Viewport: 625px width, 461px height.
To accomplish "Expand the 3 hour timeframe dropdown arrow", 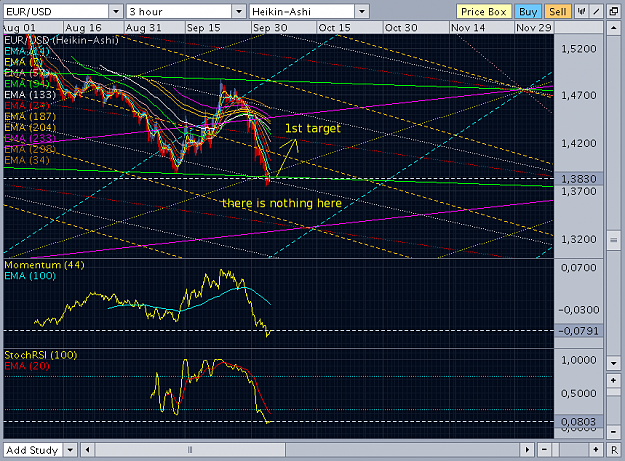I will point(239,12).
